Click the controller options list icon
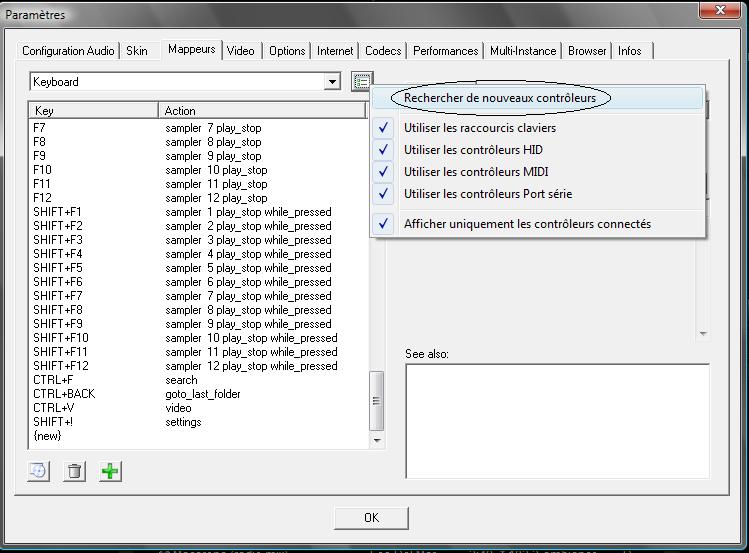 click(x=362, y=82)
